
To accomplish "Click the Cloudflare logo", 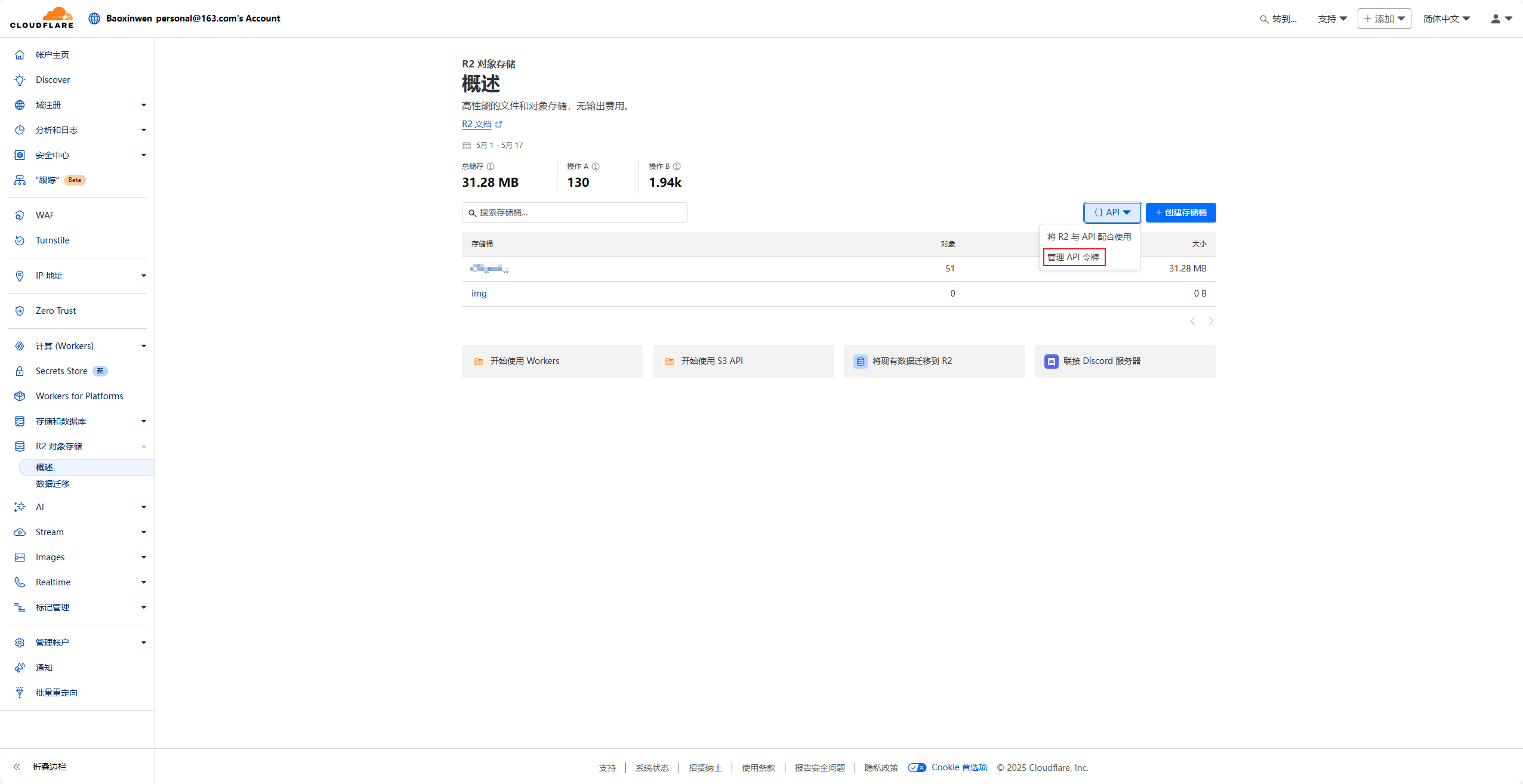I will click(42, 18).
